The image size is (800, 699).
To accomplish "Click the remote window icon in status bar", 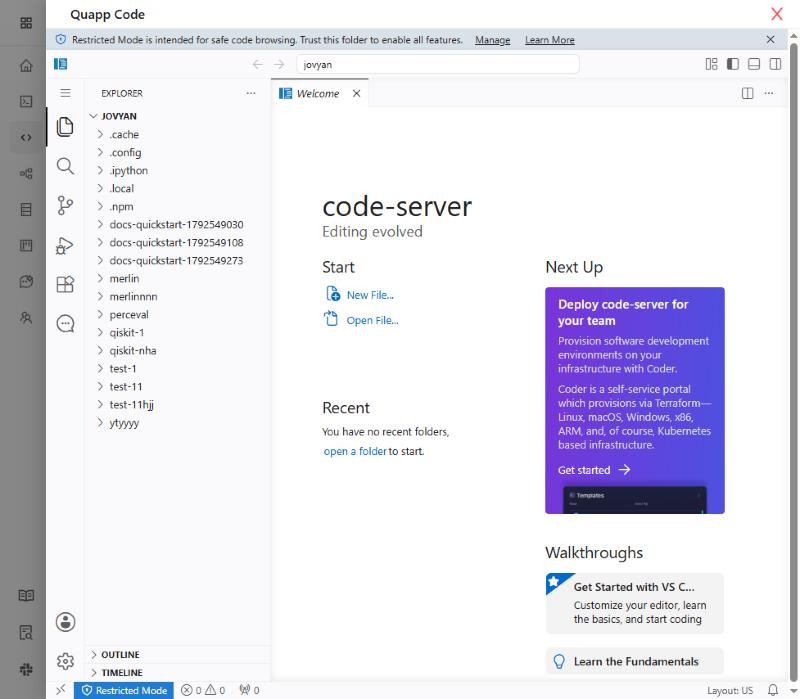I will click(61, 690).
